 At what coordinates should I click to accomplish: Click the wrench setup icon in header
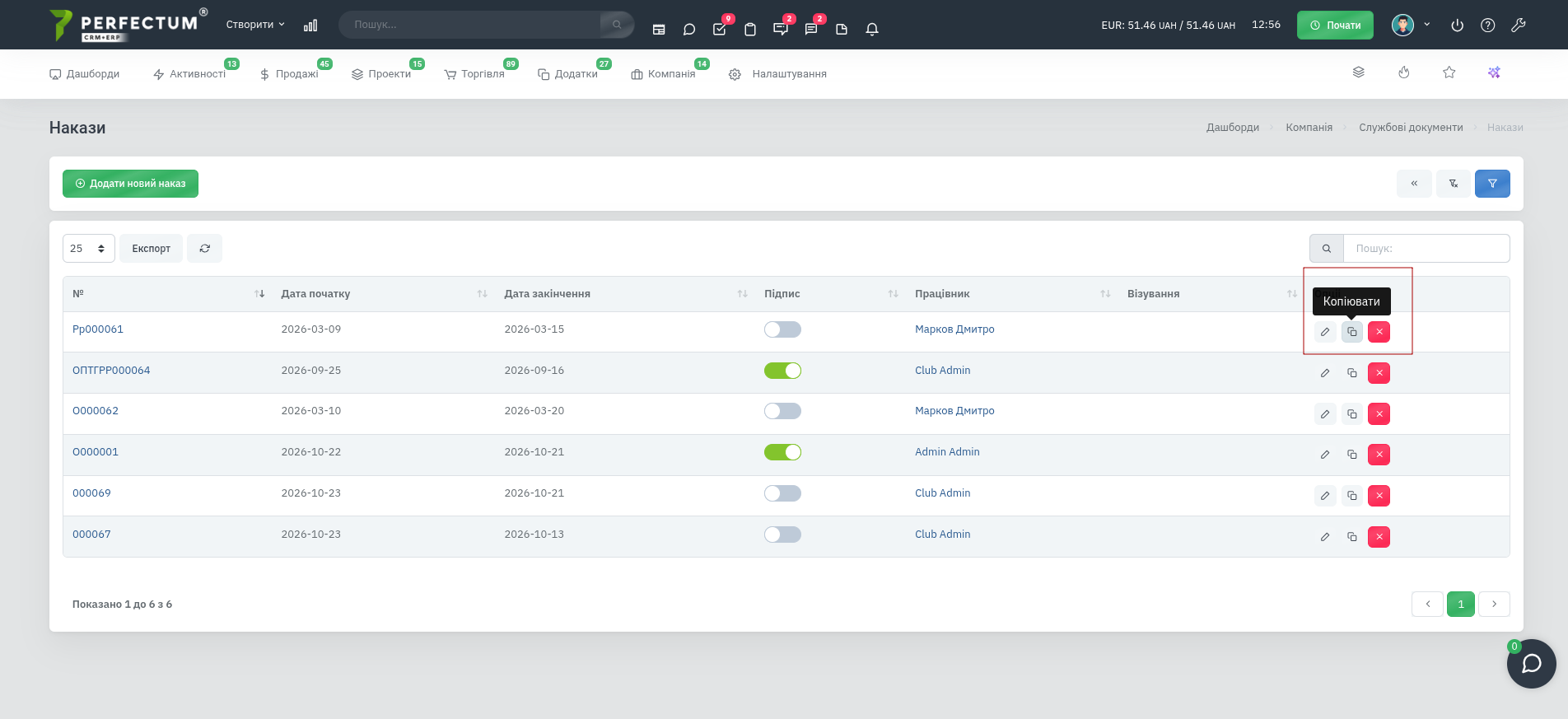(1518, 26)
